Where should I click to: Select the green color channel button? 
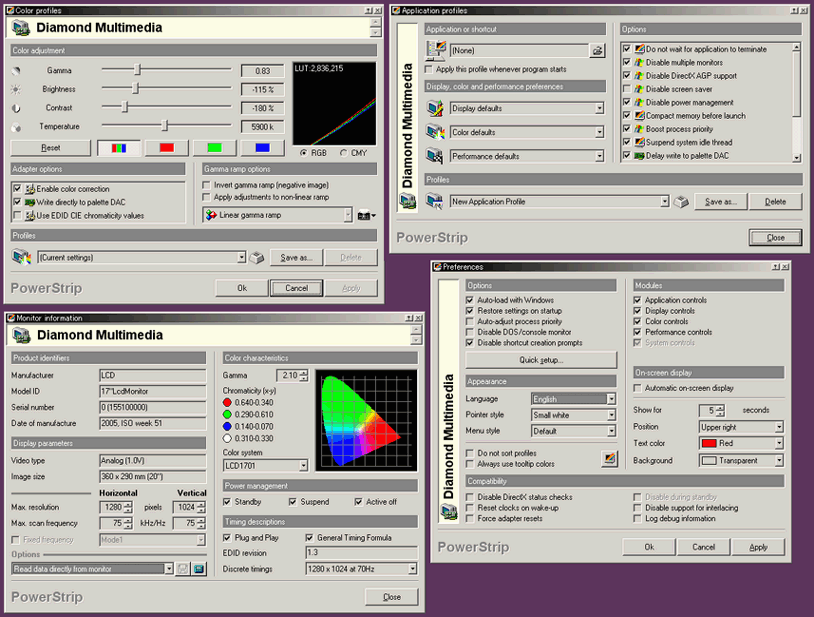[214, 148]
